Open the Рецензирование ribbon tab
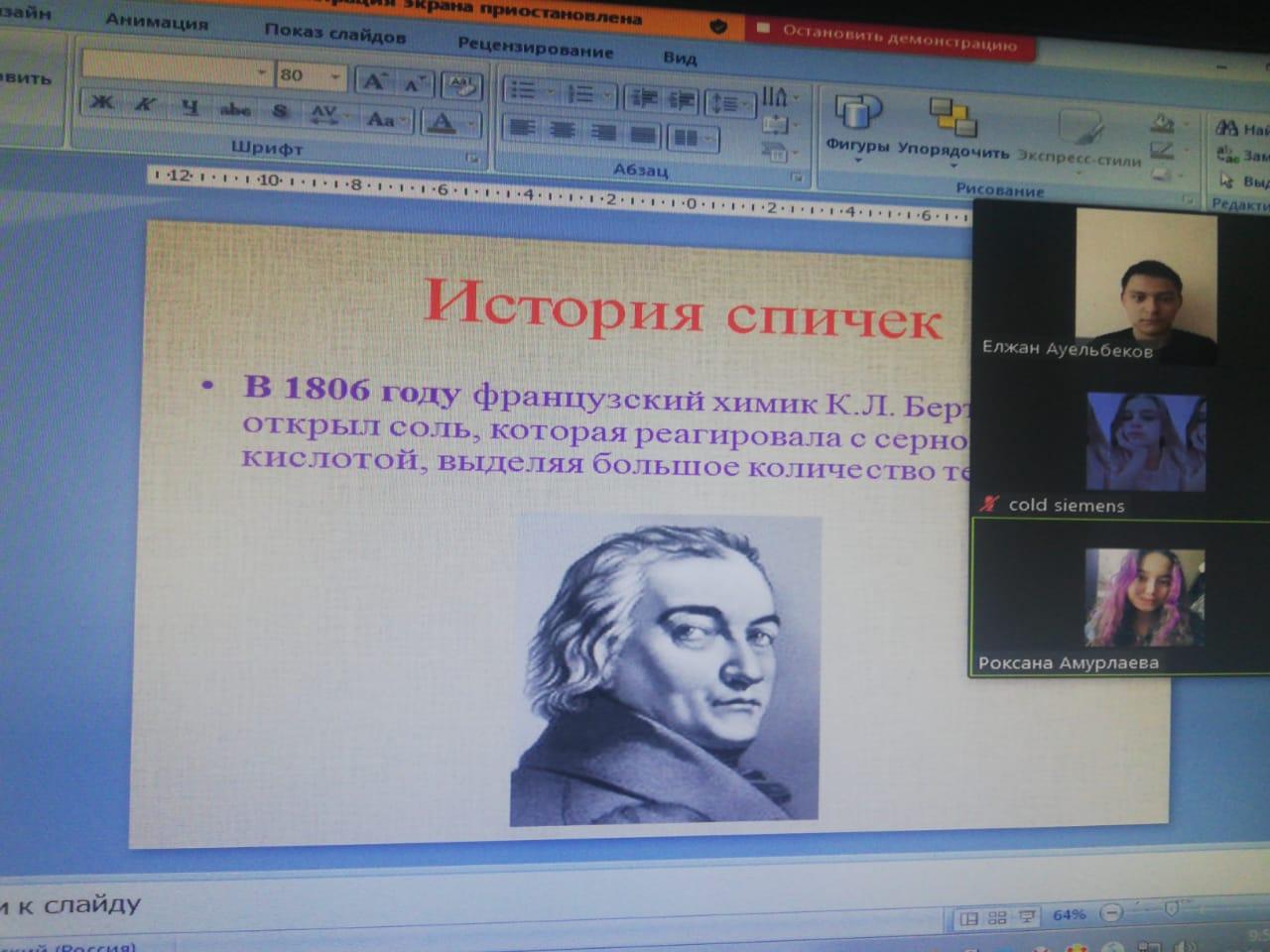The height and width of the screenshot is (952, 1270). 535,48
